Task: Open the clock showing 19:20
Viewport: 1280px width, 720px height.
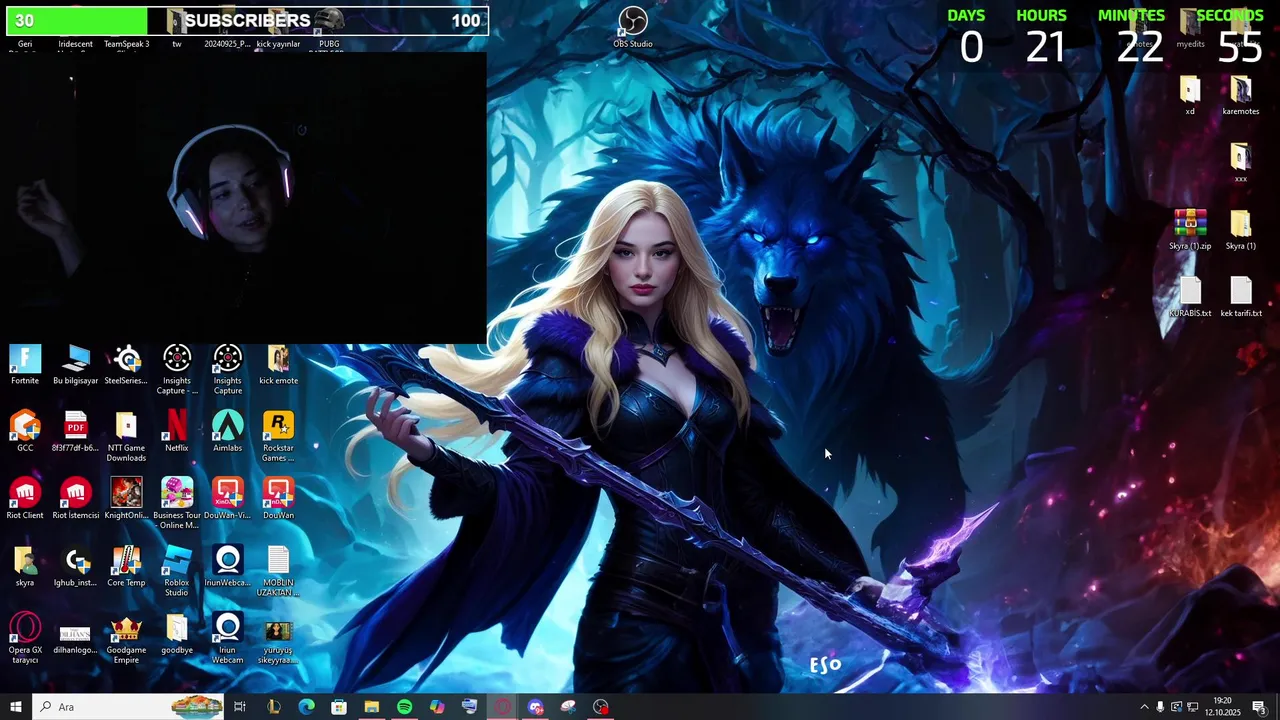Action: (1222, 707)
